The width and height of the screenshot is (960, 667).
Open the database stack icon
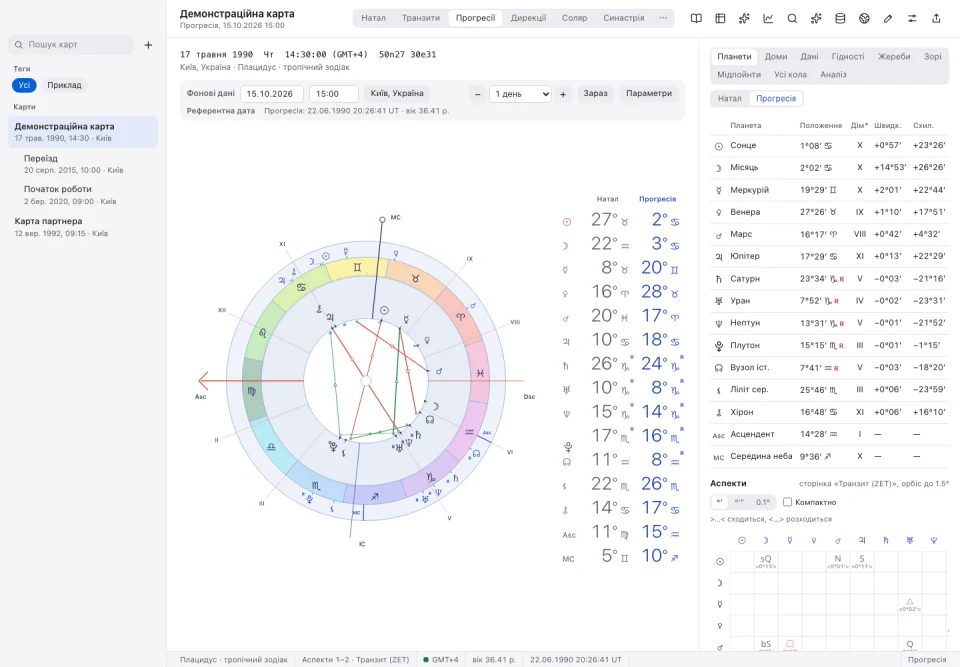(840, 18)
